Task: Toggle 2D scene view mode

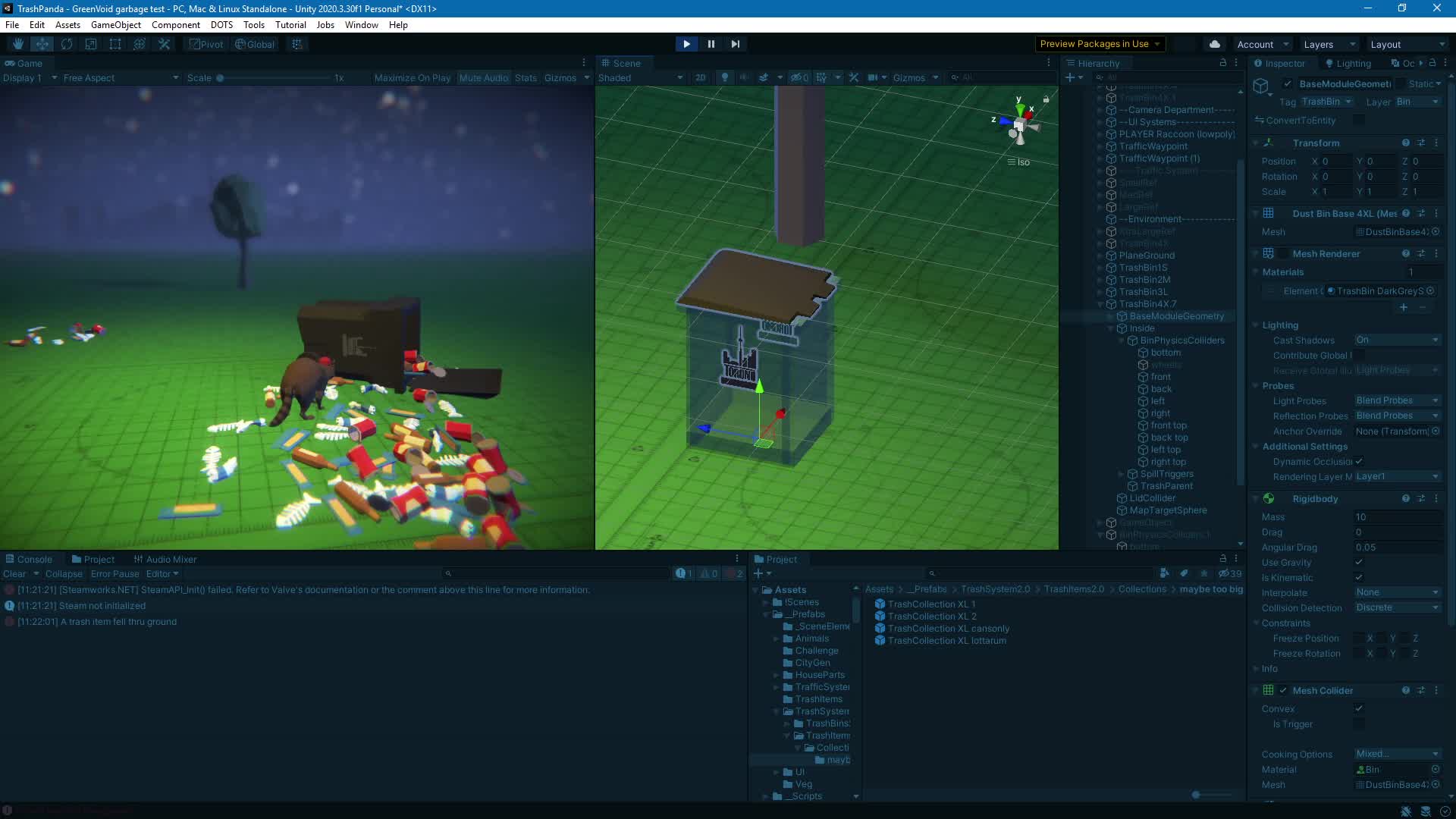Action: (x=700, y=77)
